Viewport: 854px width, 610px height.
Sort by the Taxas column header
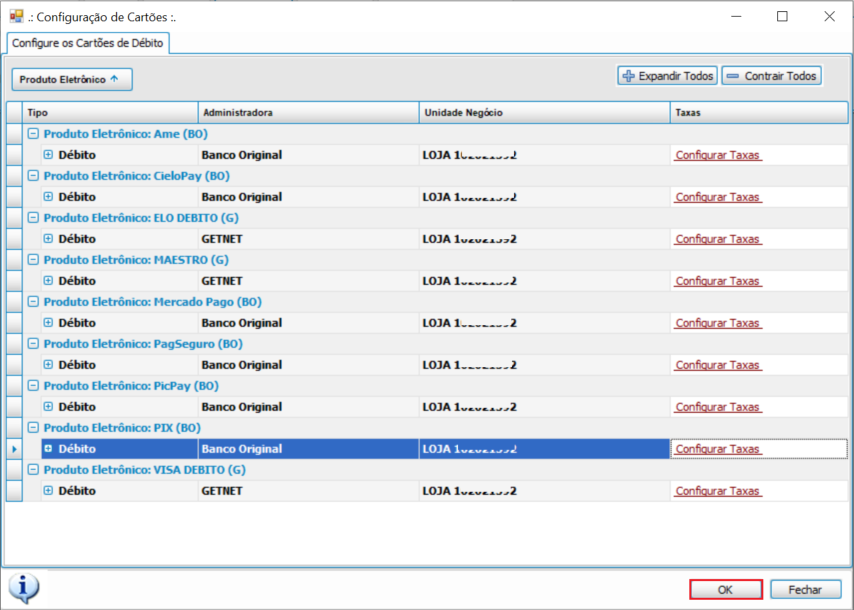click(759, 112)
